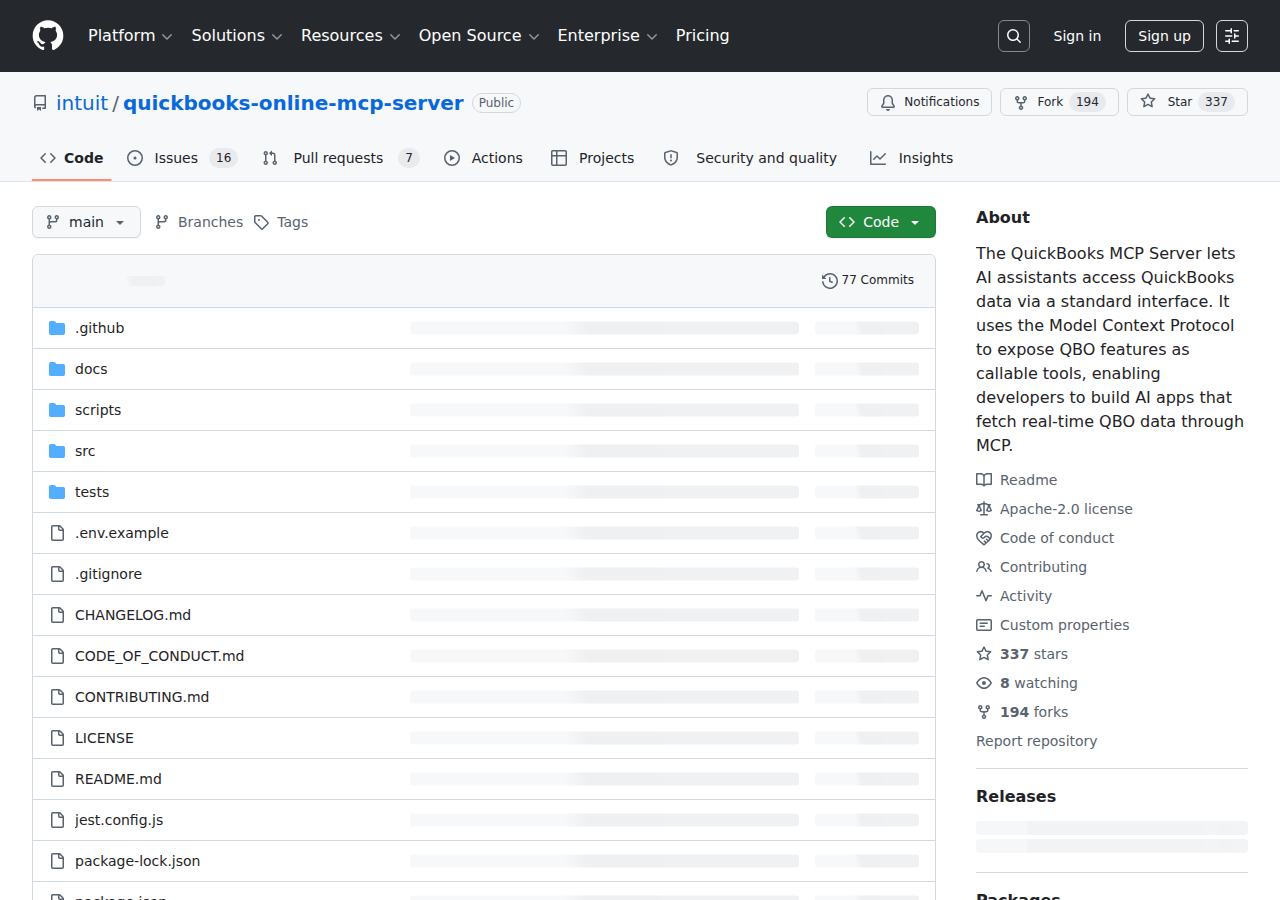Click the heart icon beside Code of conduct

point(984,538)
